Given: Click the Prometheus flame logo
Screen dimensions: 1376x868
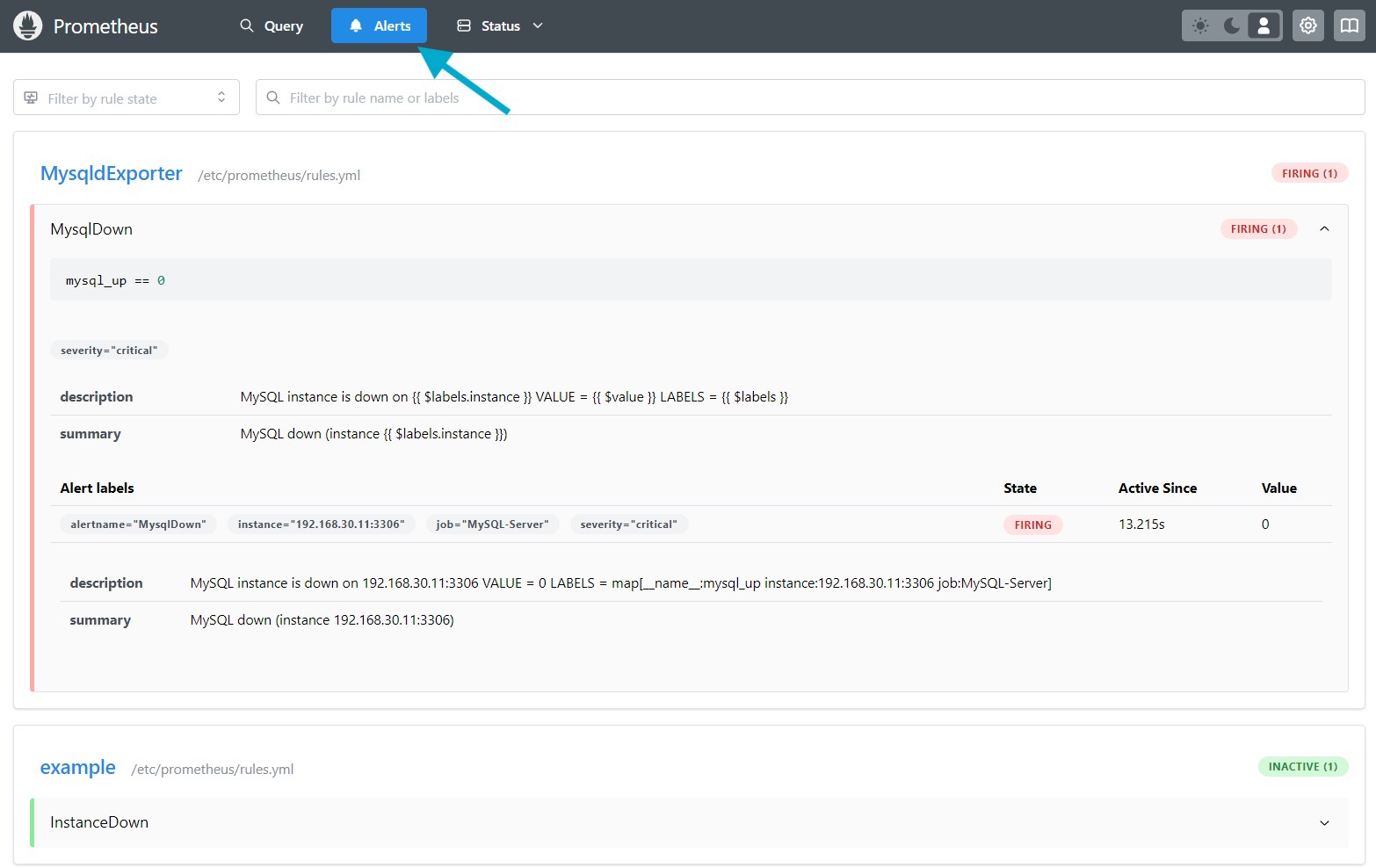Looking at the screenshot, I should click(28, 26).
